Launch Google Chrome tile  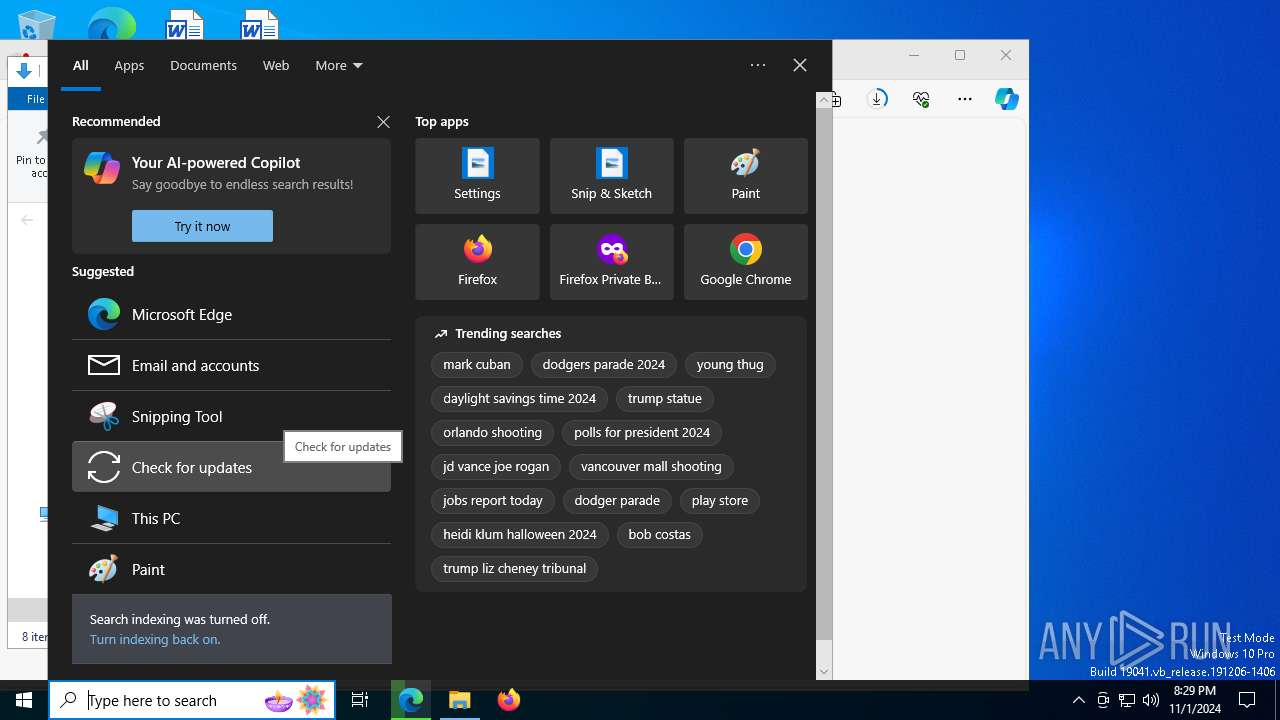745,262
